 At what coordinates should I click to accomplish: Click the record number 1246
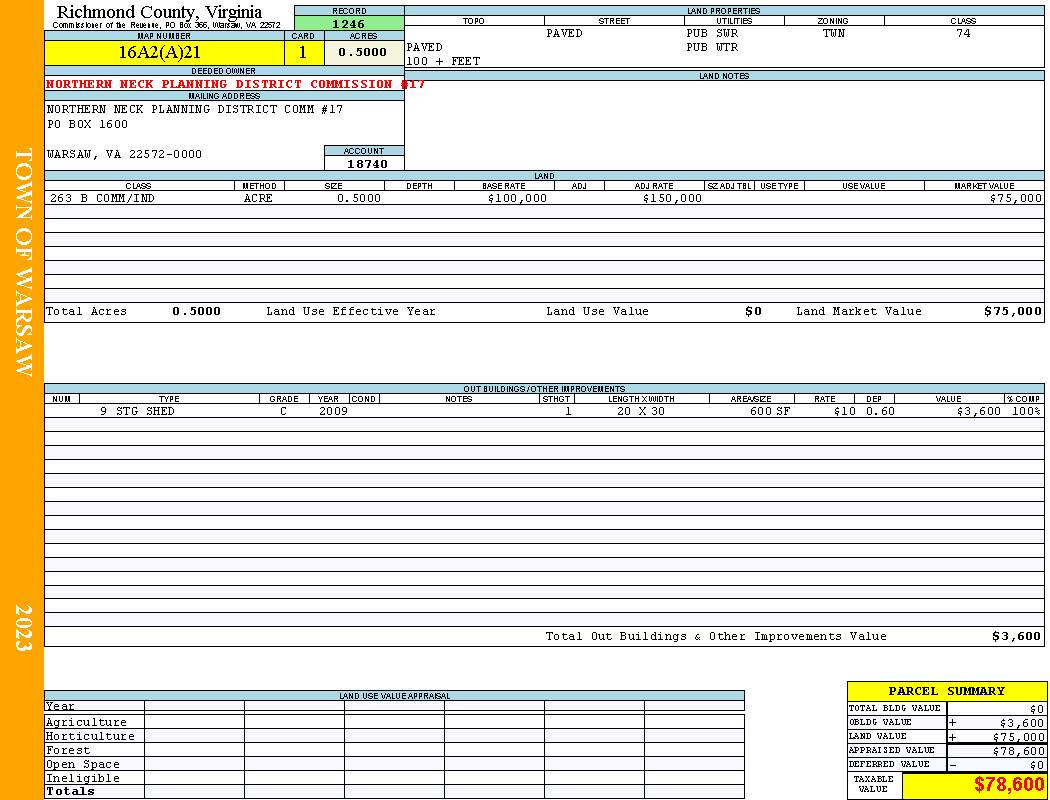pyautogui.click(x=348, y=23)
